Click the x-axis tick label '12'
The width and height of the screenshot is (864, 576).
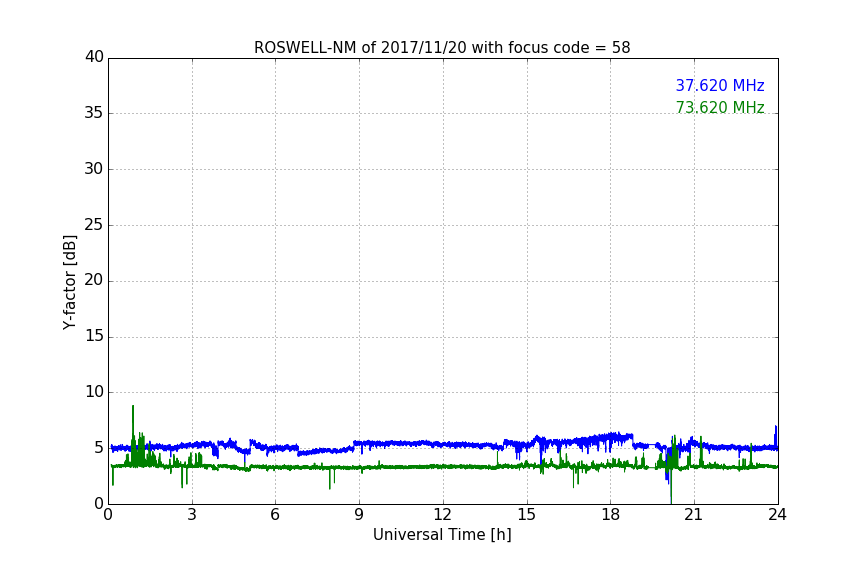coord(442,515)
